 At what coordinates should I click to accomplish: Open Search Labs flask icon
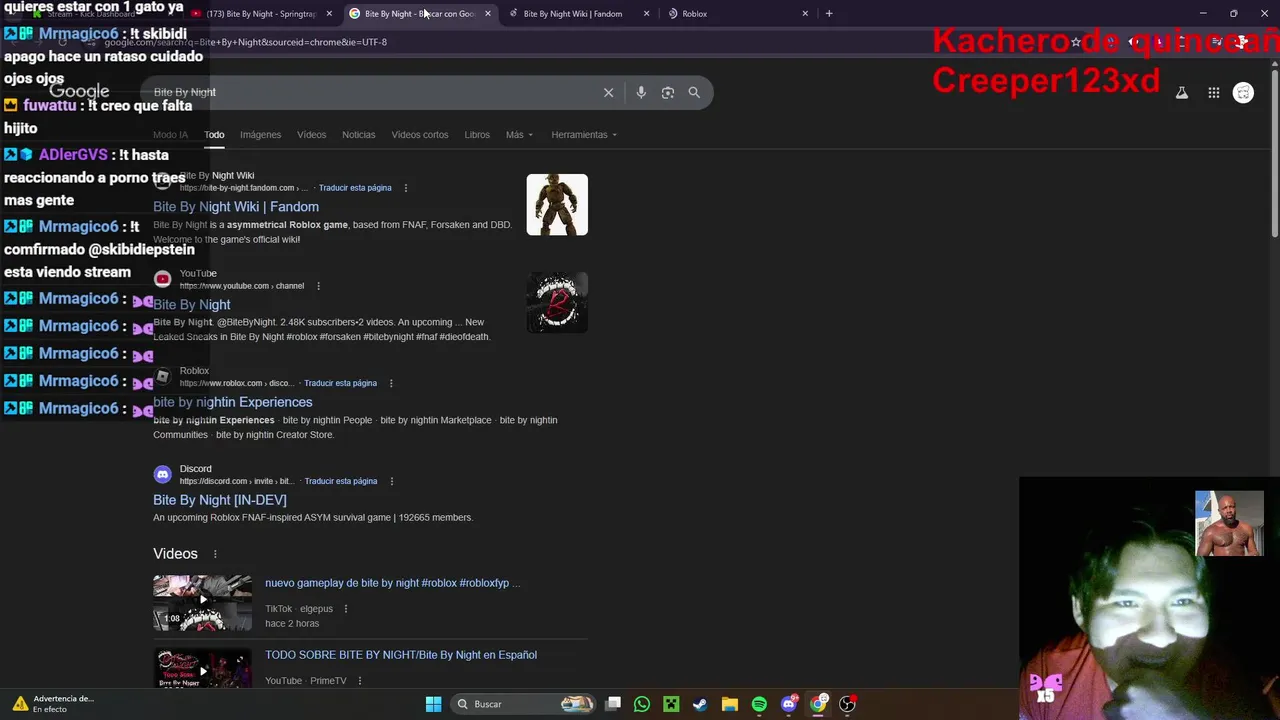[x=1182, y=93]
